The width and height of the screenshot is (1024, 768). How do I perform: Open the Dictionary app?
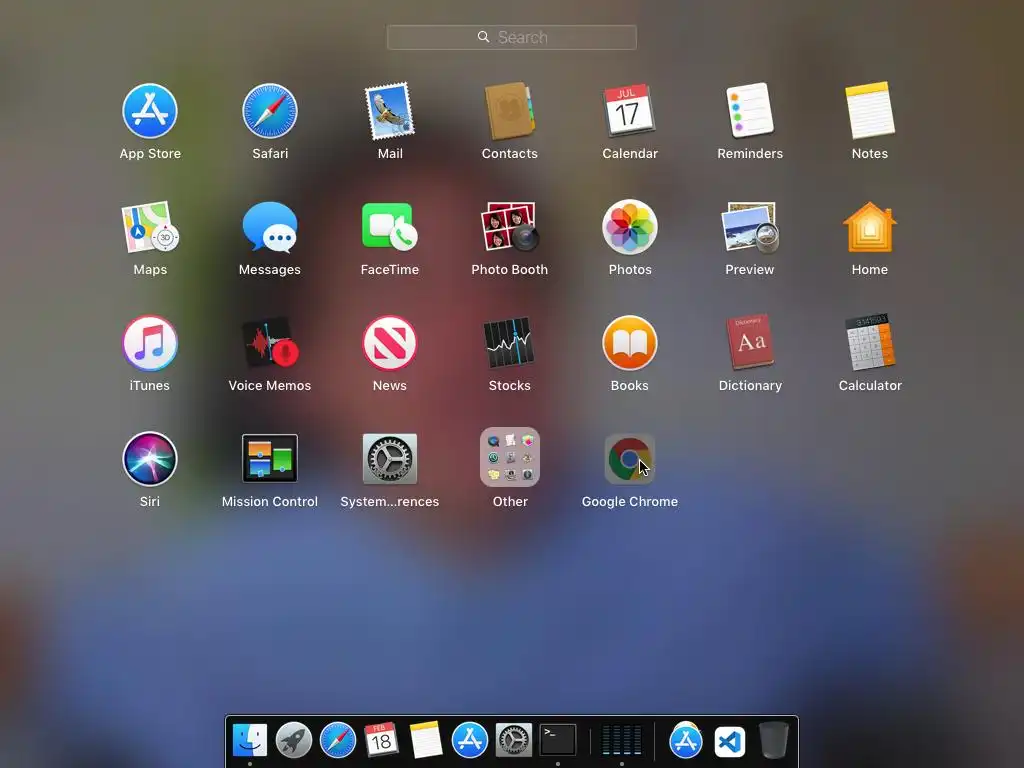tap(750, 342)
